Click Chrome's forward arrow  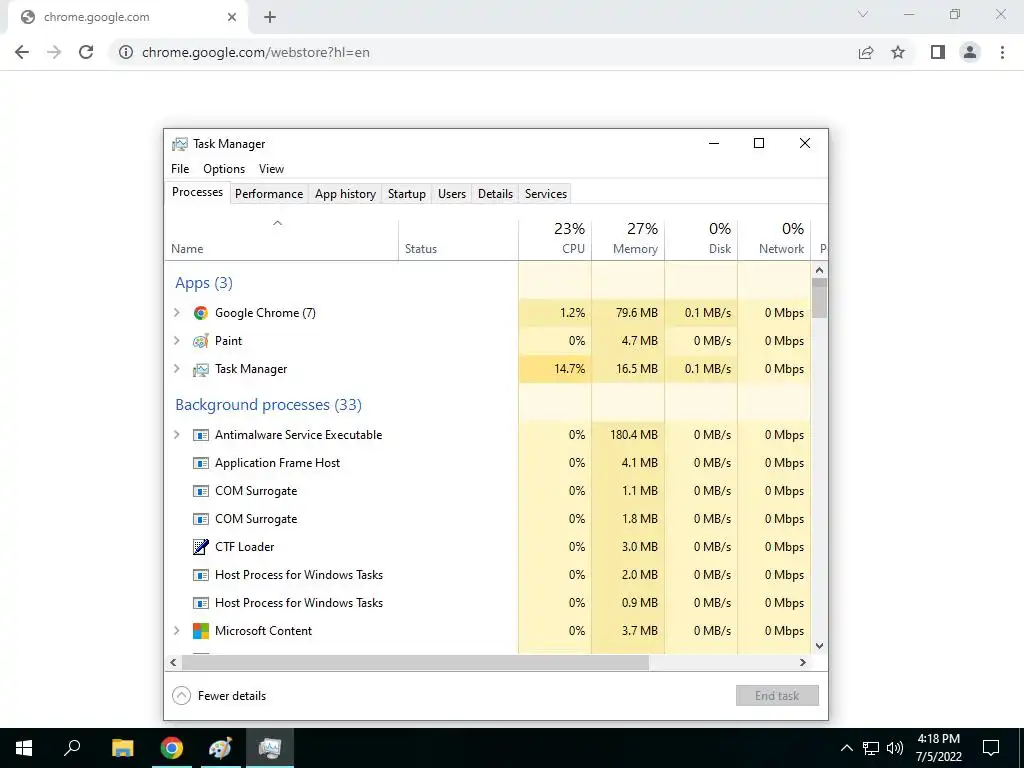coord(54,52)
